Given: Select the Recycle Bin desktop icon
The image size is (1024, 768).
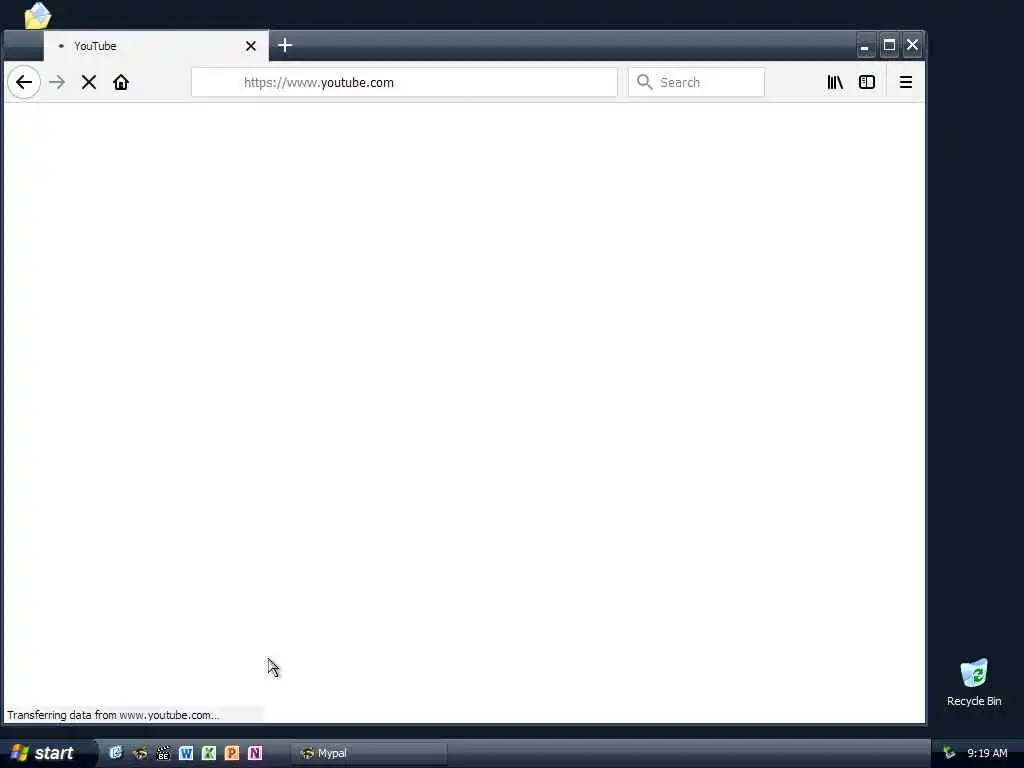Looking at the screenshot, I should (974, 682).
